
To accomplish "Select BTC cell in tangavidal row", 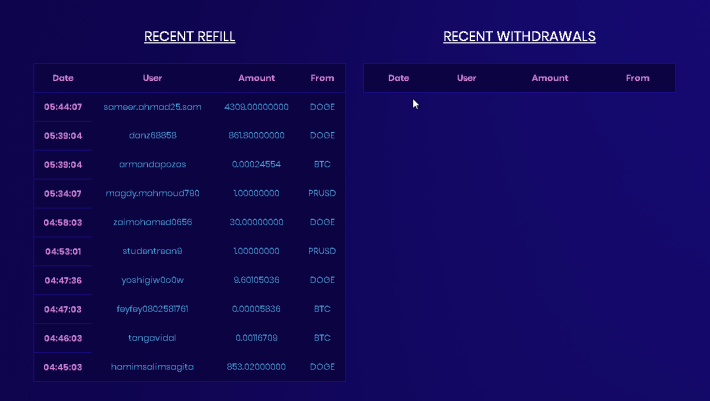I will pyautogui.click(x=322, y=338).
